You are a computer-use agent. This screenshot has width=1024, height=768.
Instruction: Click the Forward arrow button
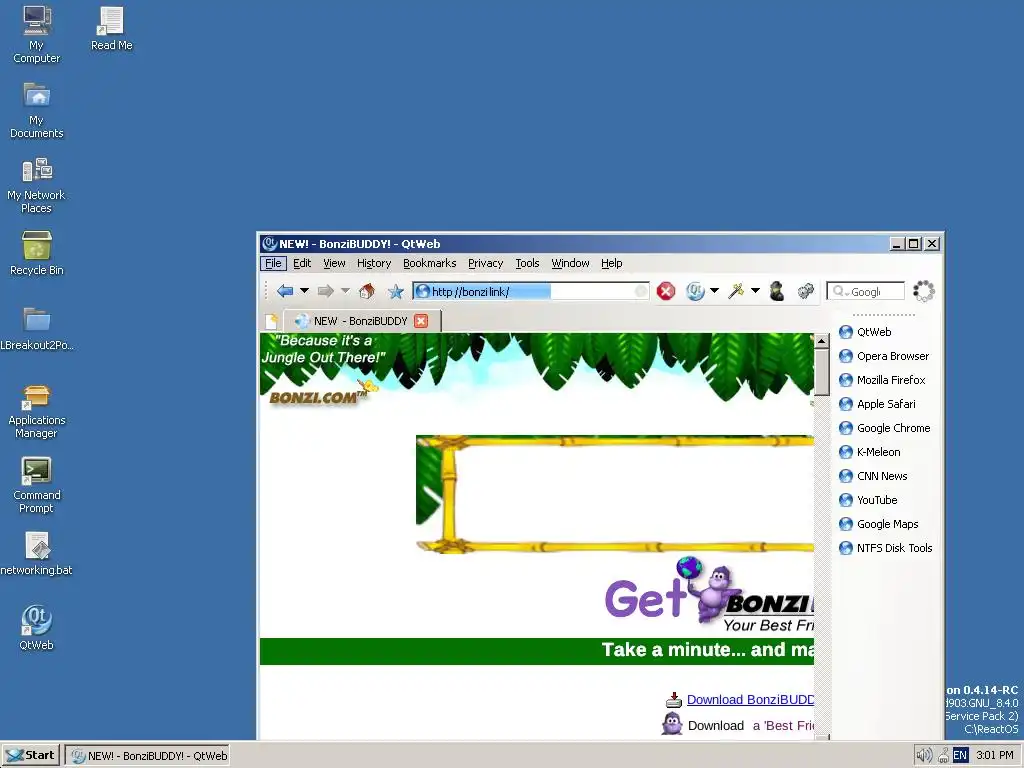pyautogui.click(x=325, y=291)
